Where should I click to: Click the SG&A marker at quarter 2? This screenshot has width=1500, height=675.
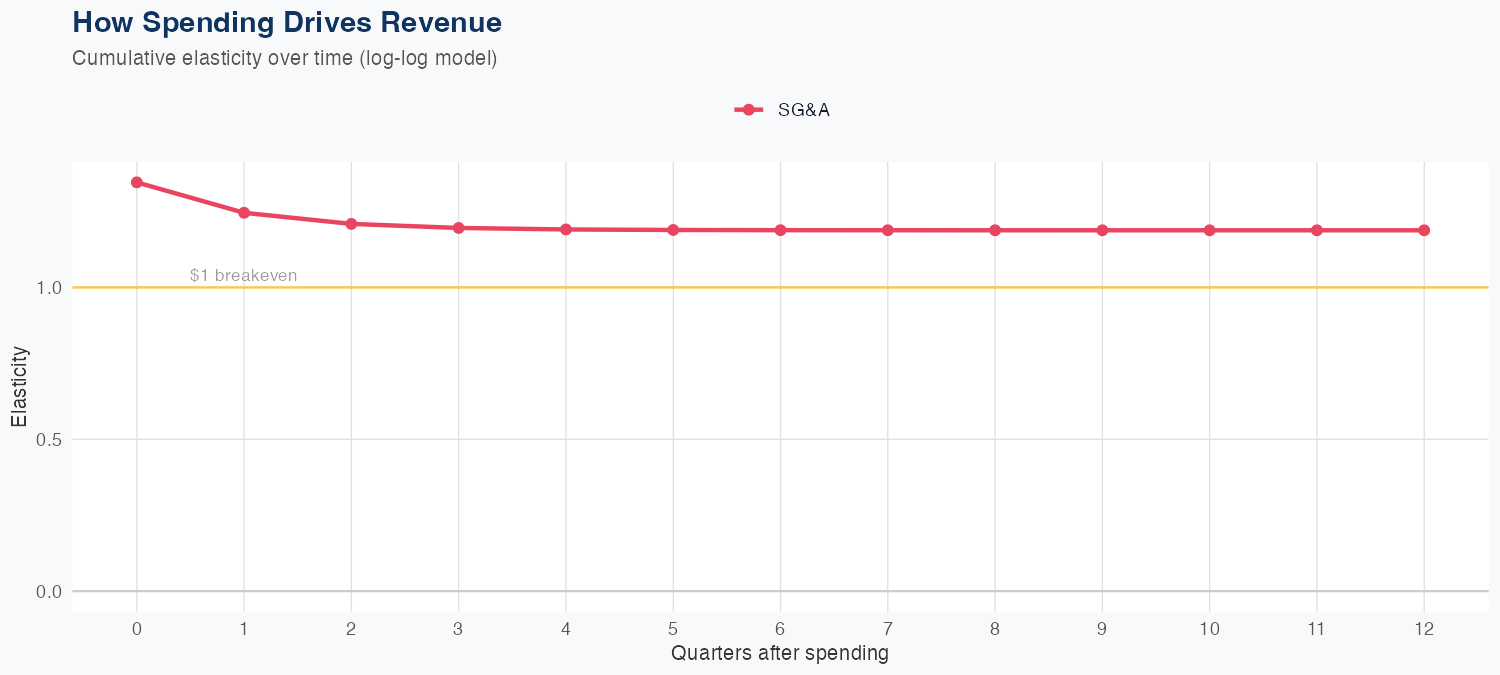pyautogui.click(x=351, y=224)
